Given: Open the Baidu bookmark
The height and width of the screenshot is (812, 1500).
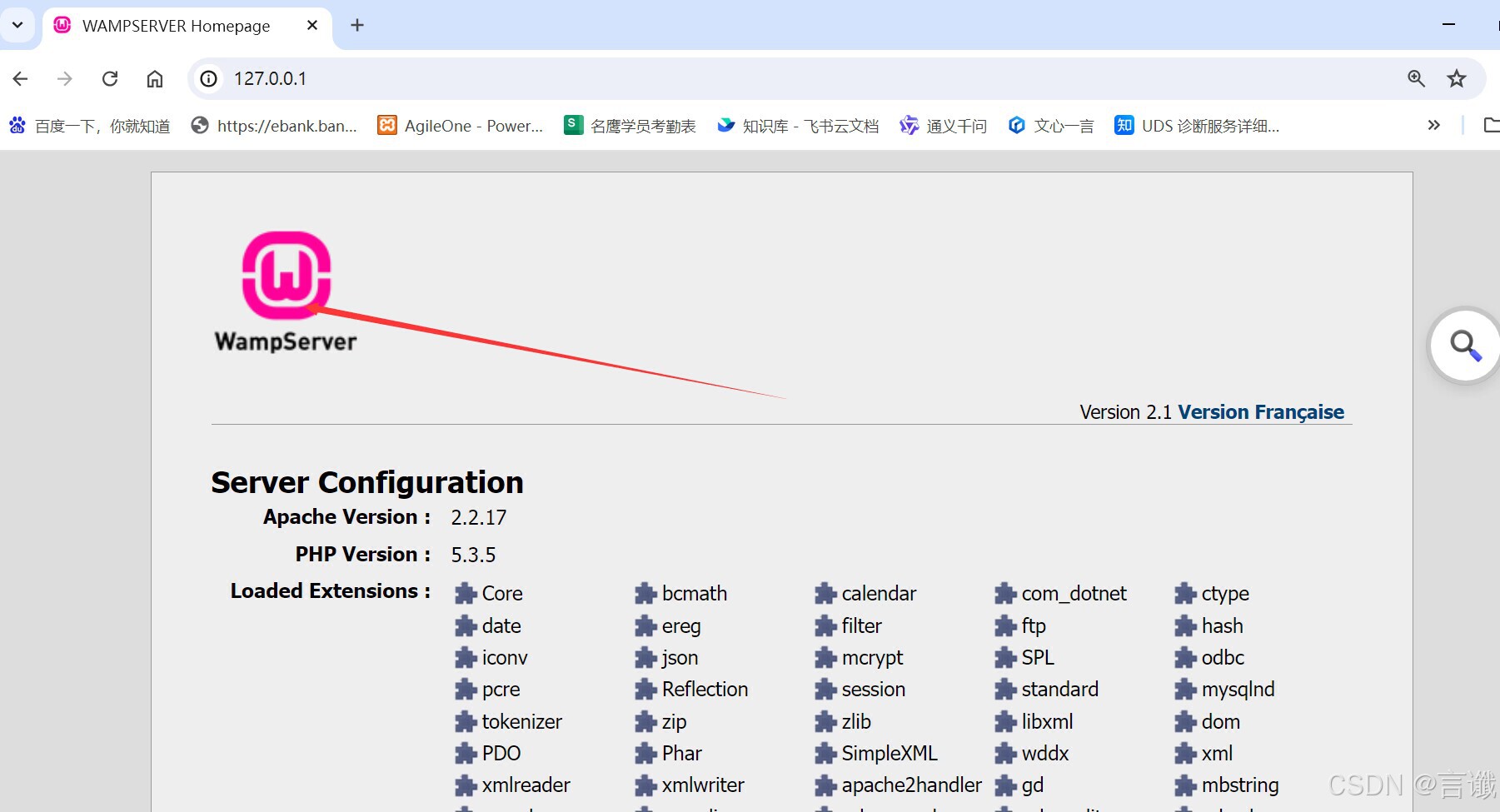Looking at the screenshot, I should pos(90,126).
